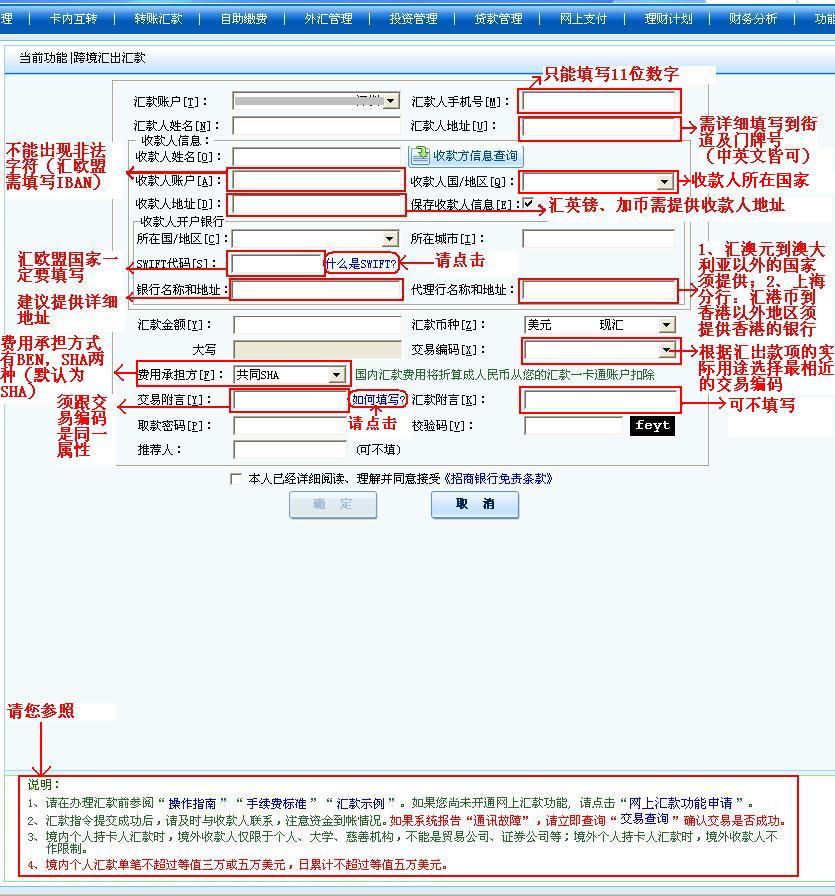The height and width of the screenshot is (896, 835).
Task: Click the SWIFT代码 input field
Action: tap(278, 263)
